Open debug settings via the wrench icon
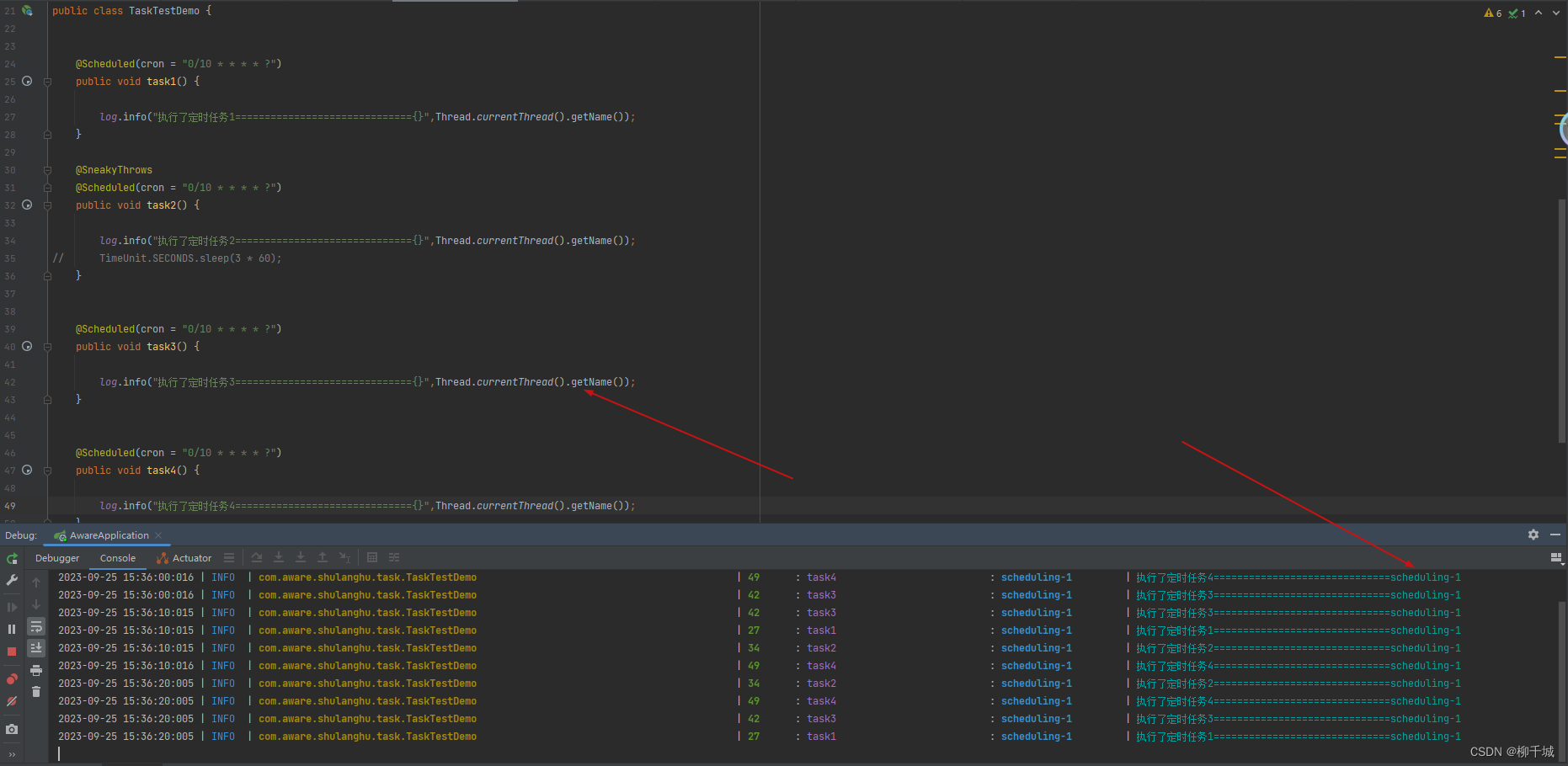 [12, 580]
